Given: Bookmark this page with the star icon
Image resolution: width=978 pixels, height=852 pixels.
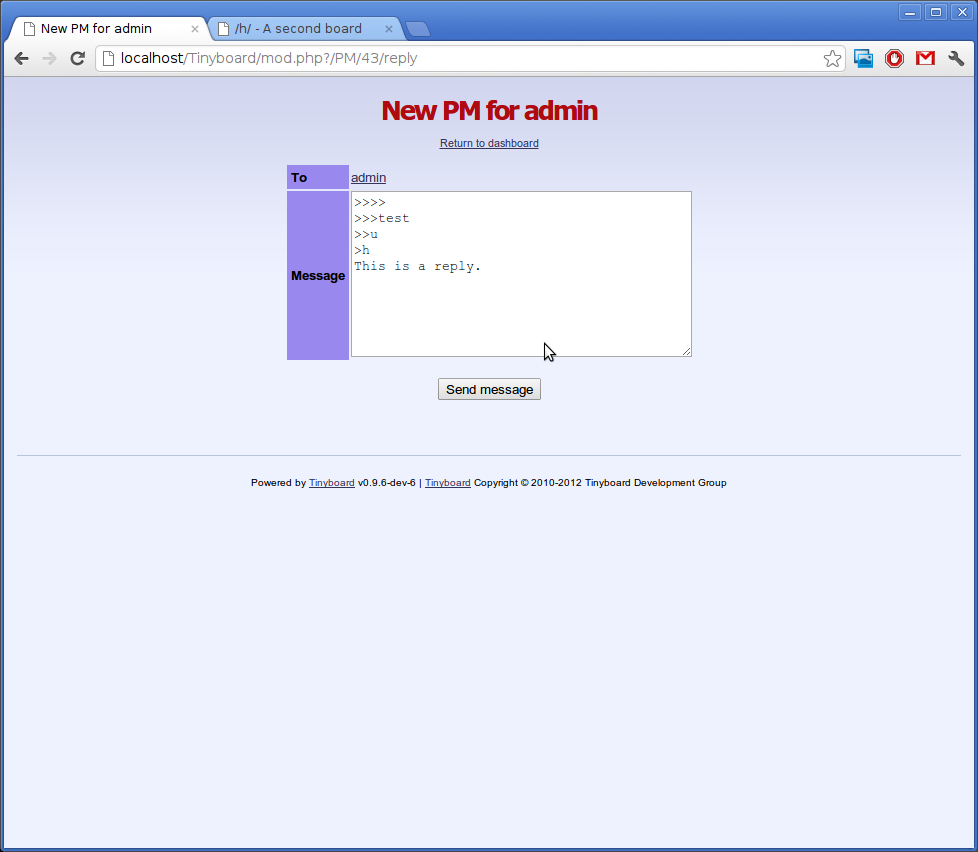Looking at the screenshot, I should click(832, 59).
